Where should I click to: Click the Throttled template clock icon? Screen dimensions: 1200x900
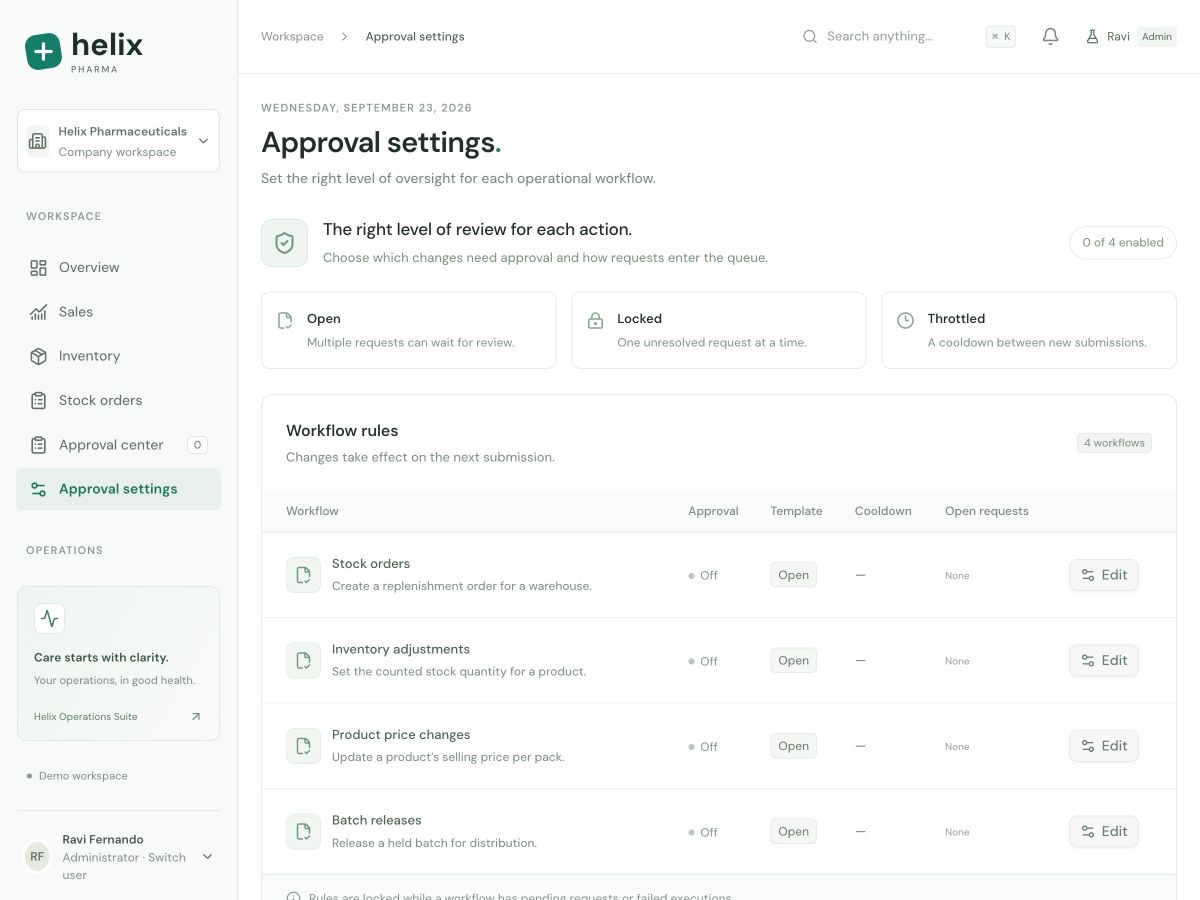tap(905, 320)
